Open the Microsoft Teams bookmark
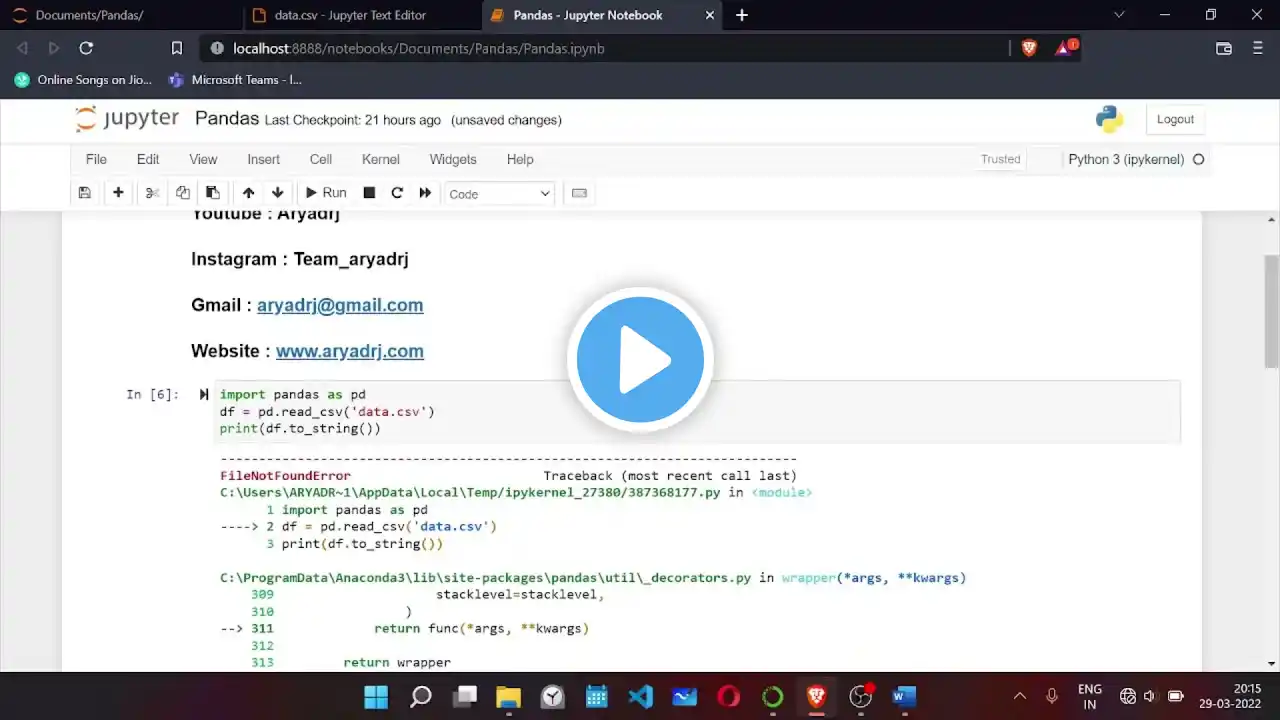The height and width of the screenshot is (720, 1280). (x=235, y=80)
